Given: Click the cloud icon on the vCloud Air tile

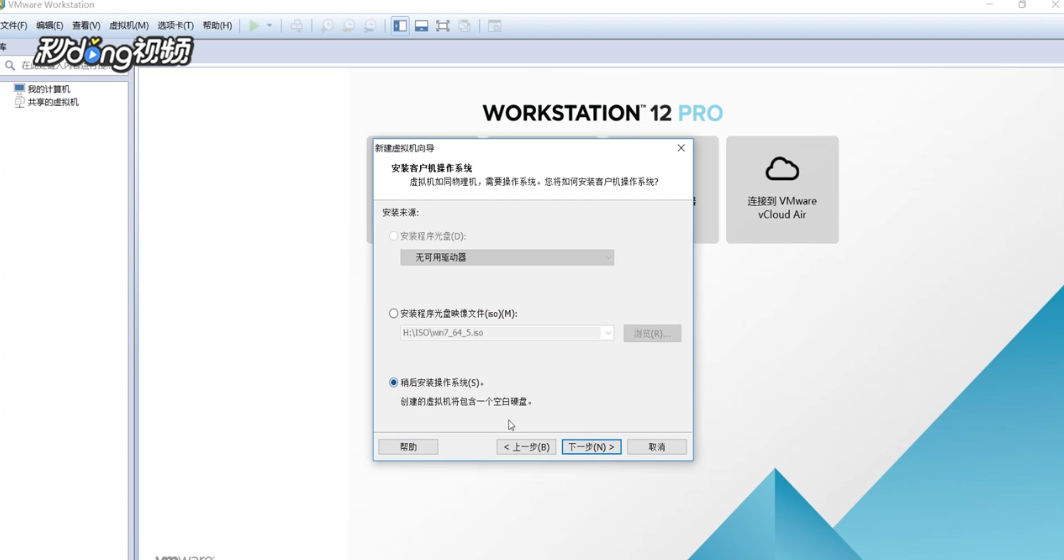Looking at the screenshot, I should tap(782, 168).
